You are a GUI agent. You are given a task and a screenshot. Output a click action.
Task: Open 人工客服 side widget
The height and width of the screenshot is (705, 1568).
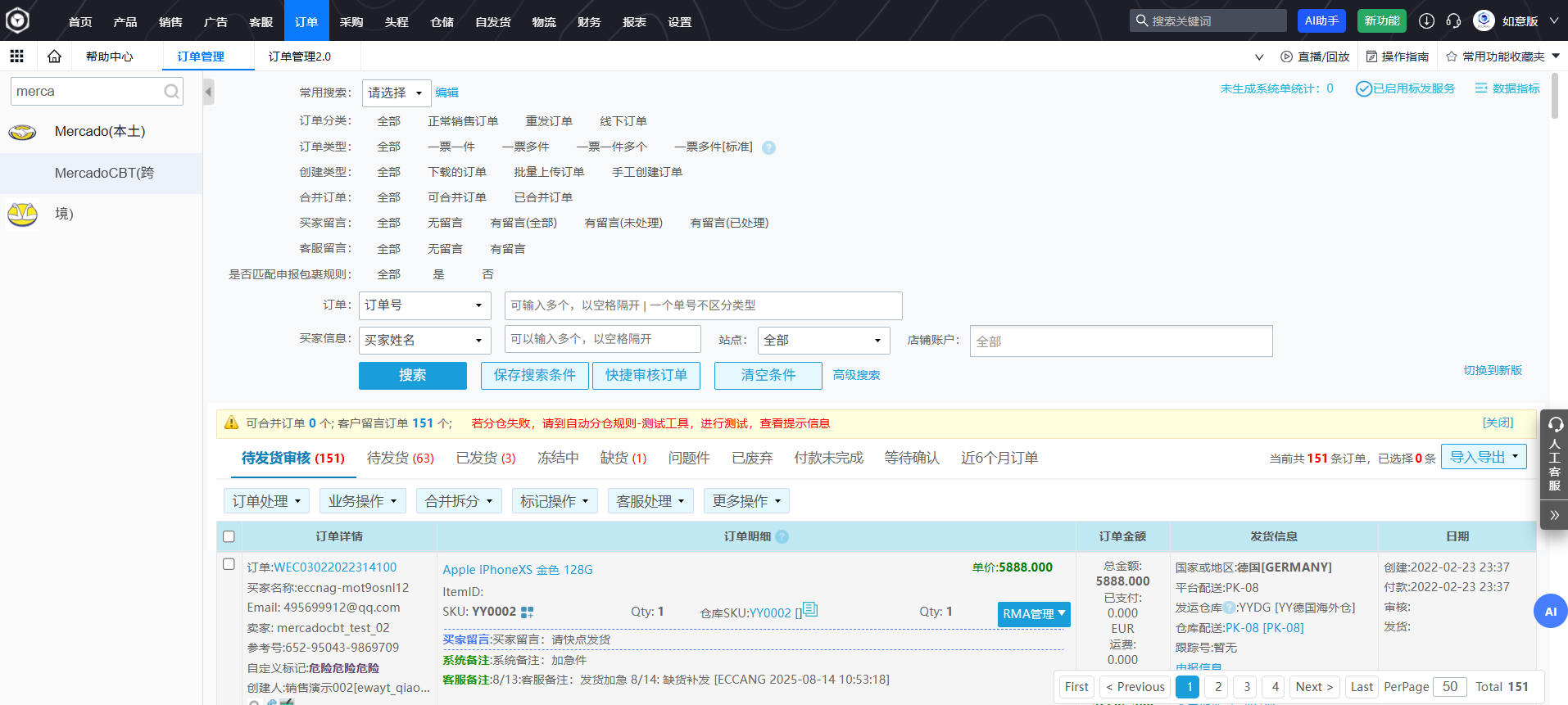1554,454
